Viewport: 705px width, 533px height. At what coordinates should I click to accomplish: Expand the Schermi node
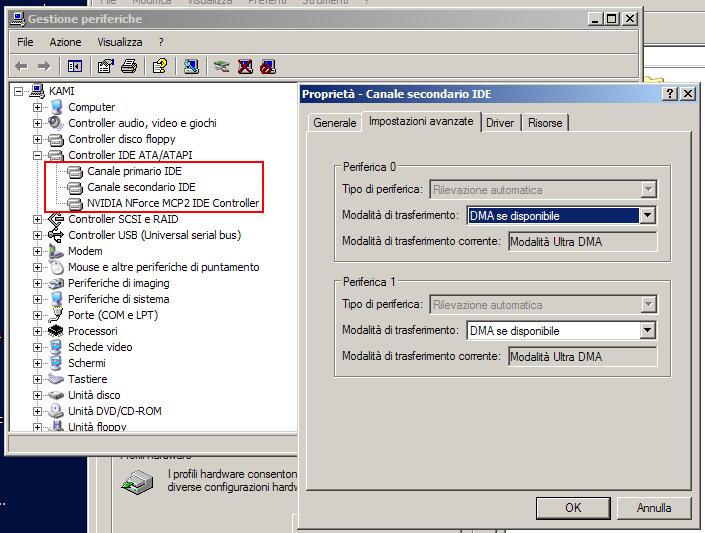(37, 363)
